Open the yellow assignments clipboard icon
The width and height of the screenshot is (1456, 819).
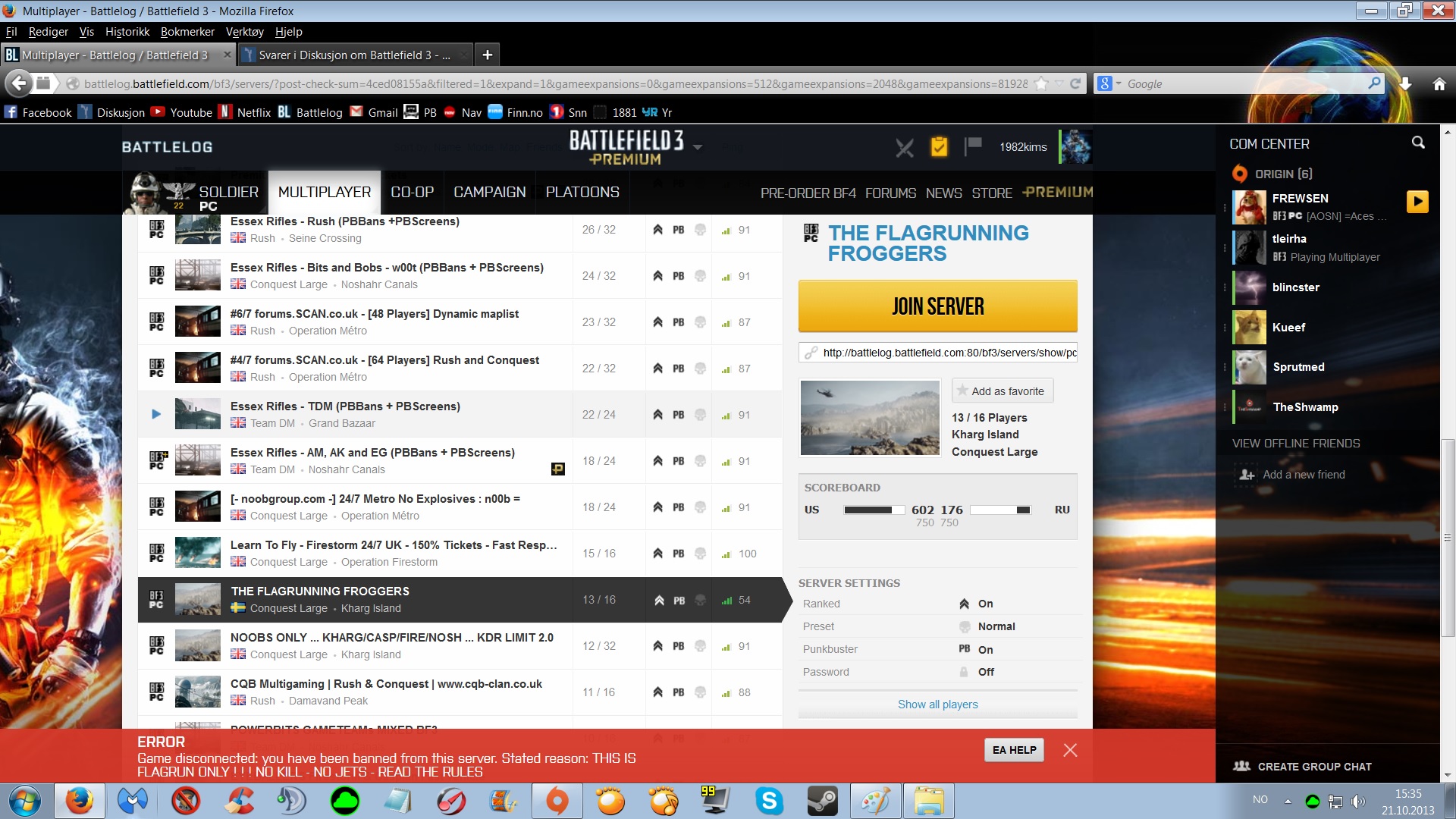(939, 146)
